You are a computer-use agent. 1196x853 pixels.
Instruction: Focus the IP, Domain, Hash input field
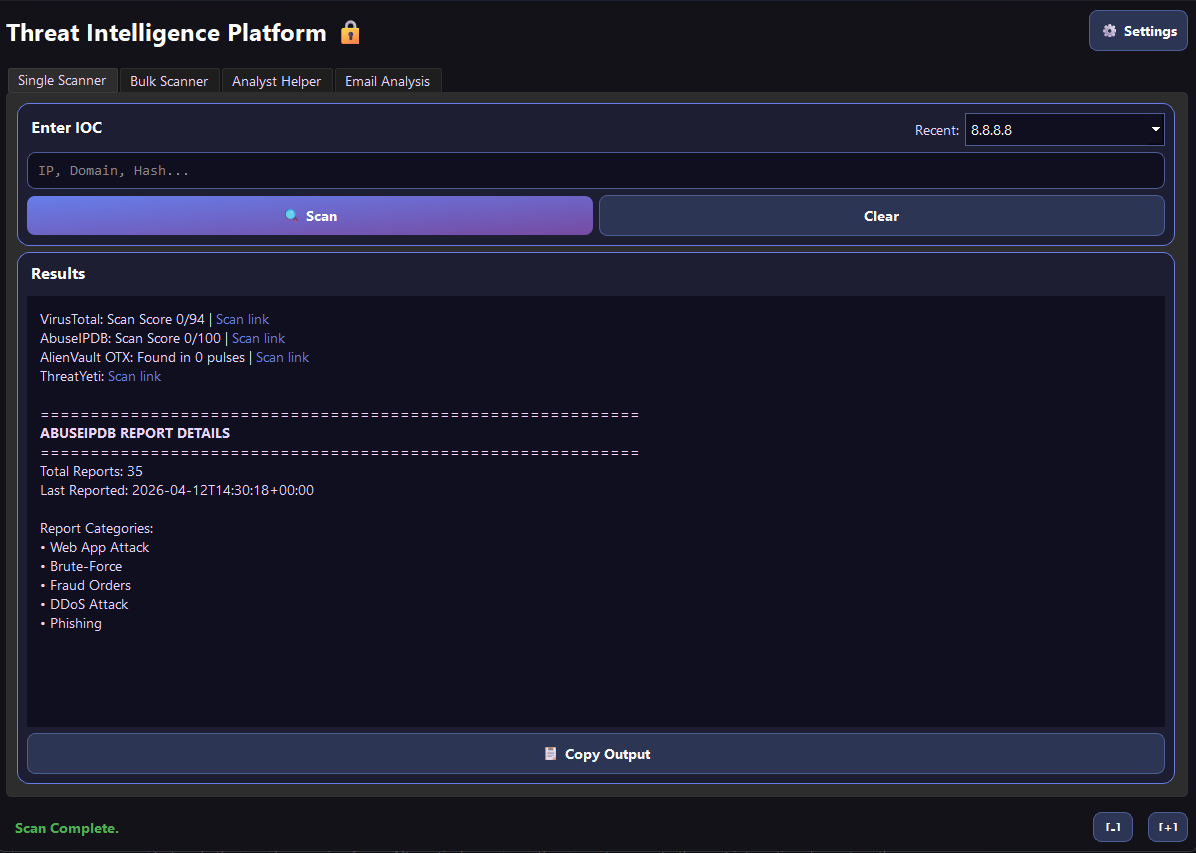596,171
